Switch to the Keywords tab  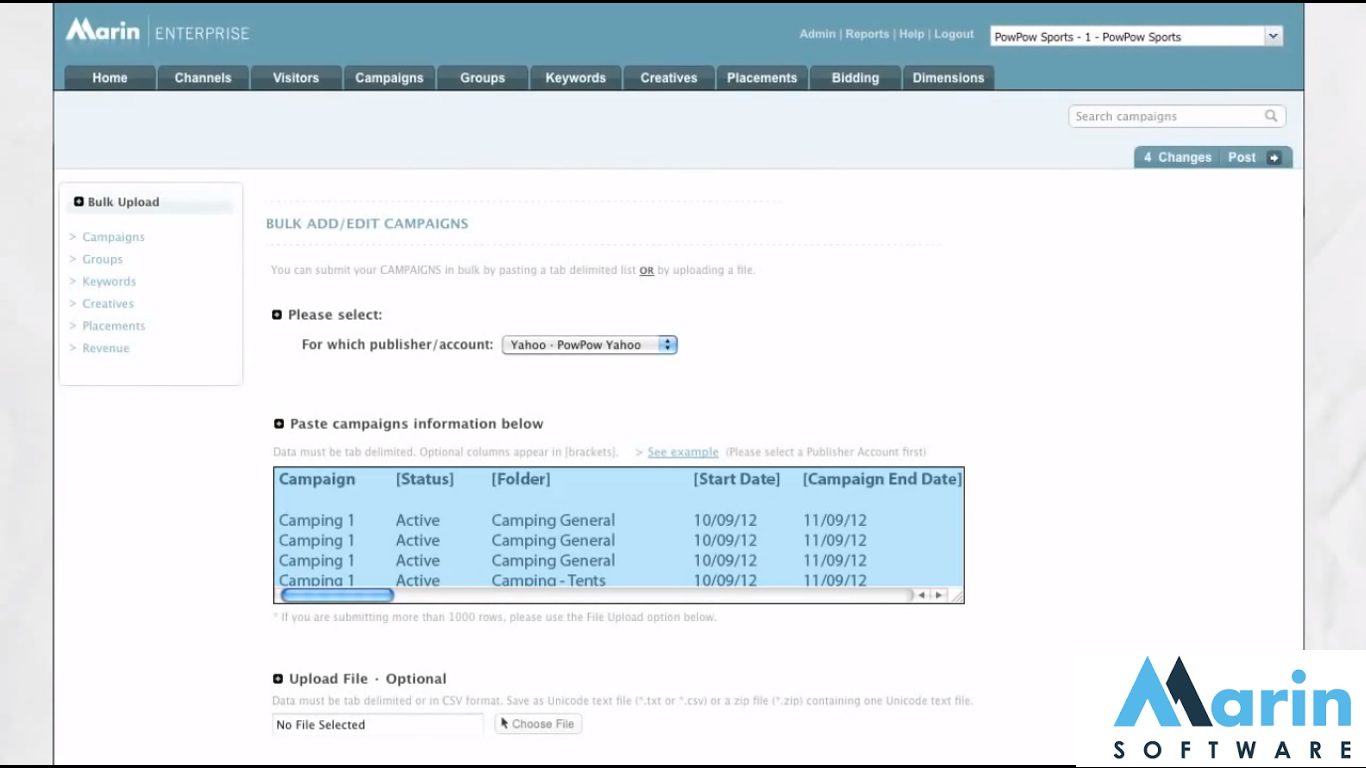click(x=575, y=77)
